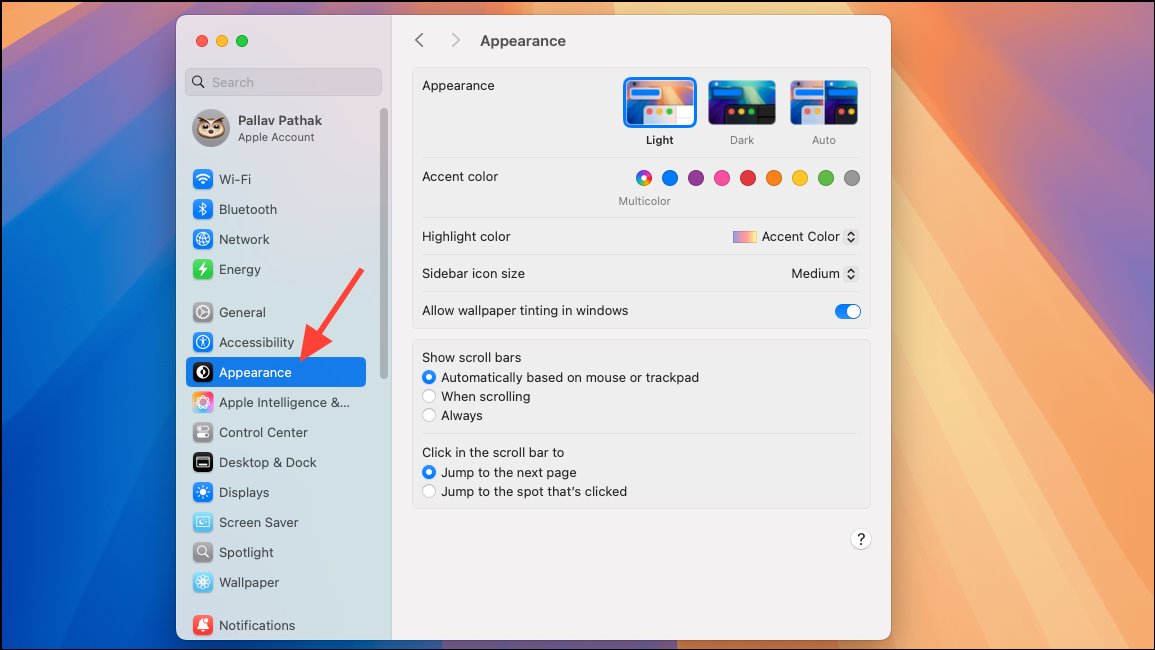
Task: Open Pallav Pathak Apple Account name
Action: (x=280, y=120)
